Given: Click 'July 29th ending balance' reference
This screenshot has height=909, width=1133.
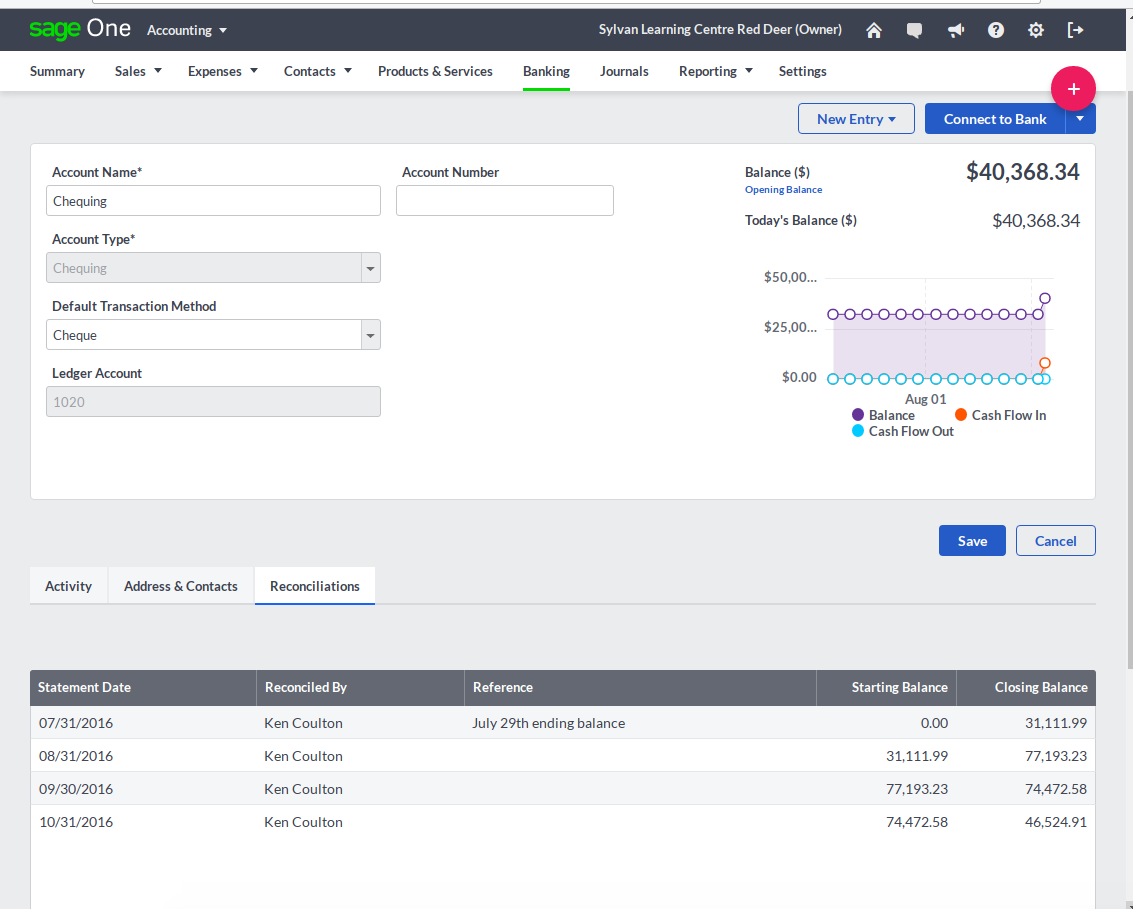Looking at the screenshot, I should click(x=548, y=723).
